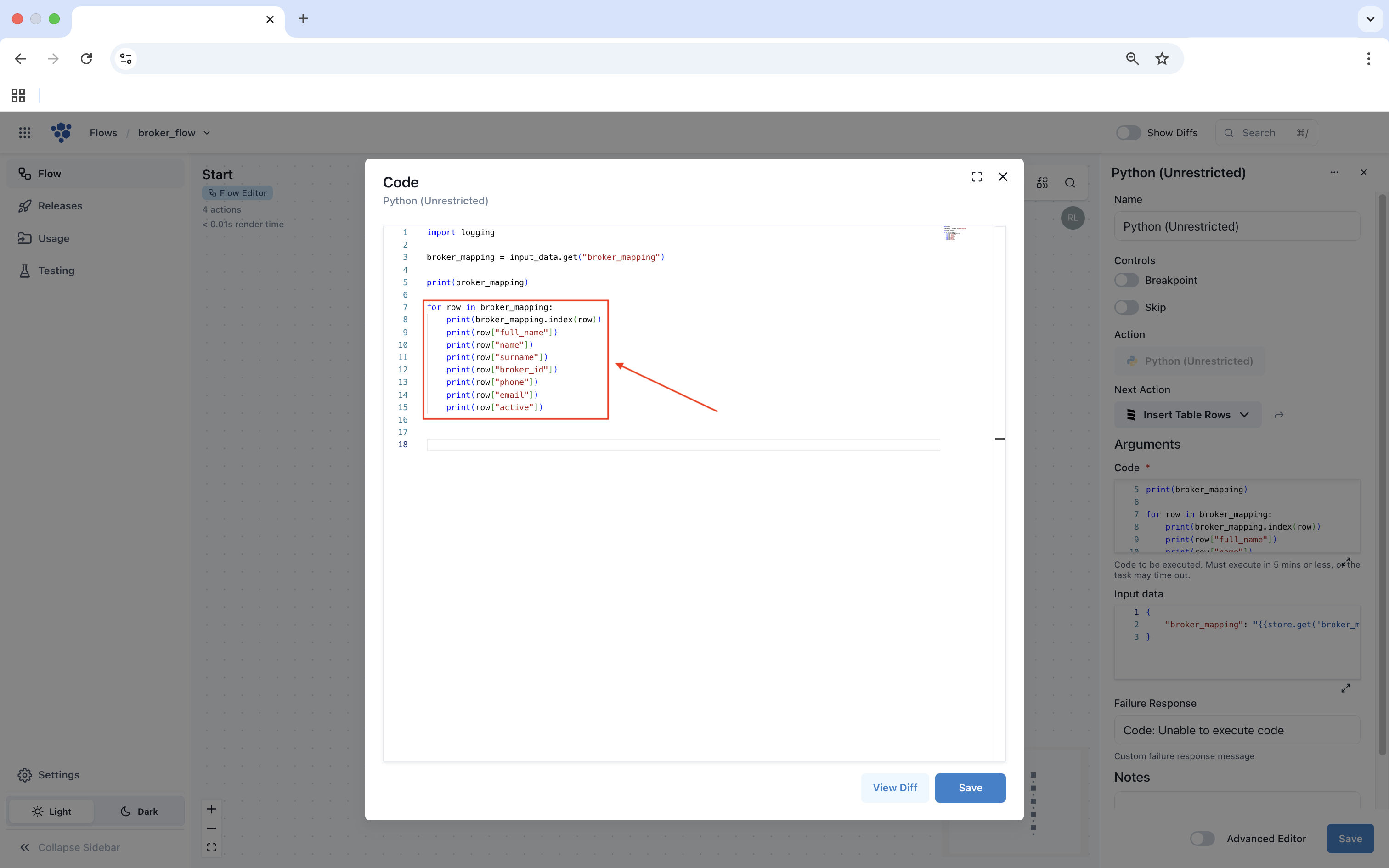Jump to next action arrow icon

[x=1279, y=414]
